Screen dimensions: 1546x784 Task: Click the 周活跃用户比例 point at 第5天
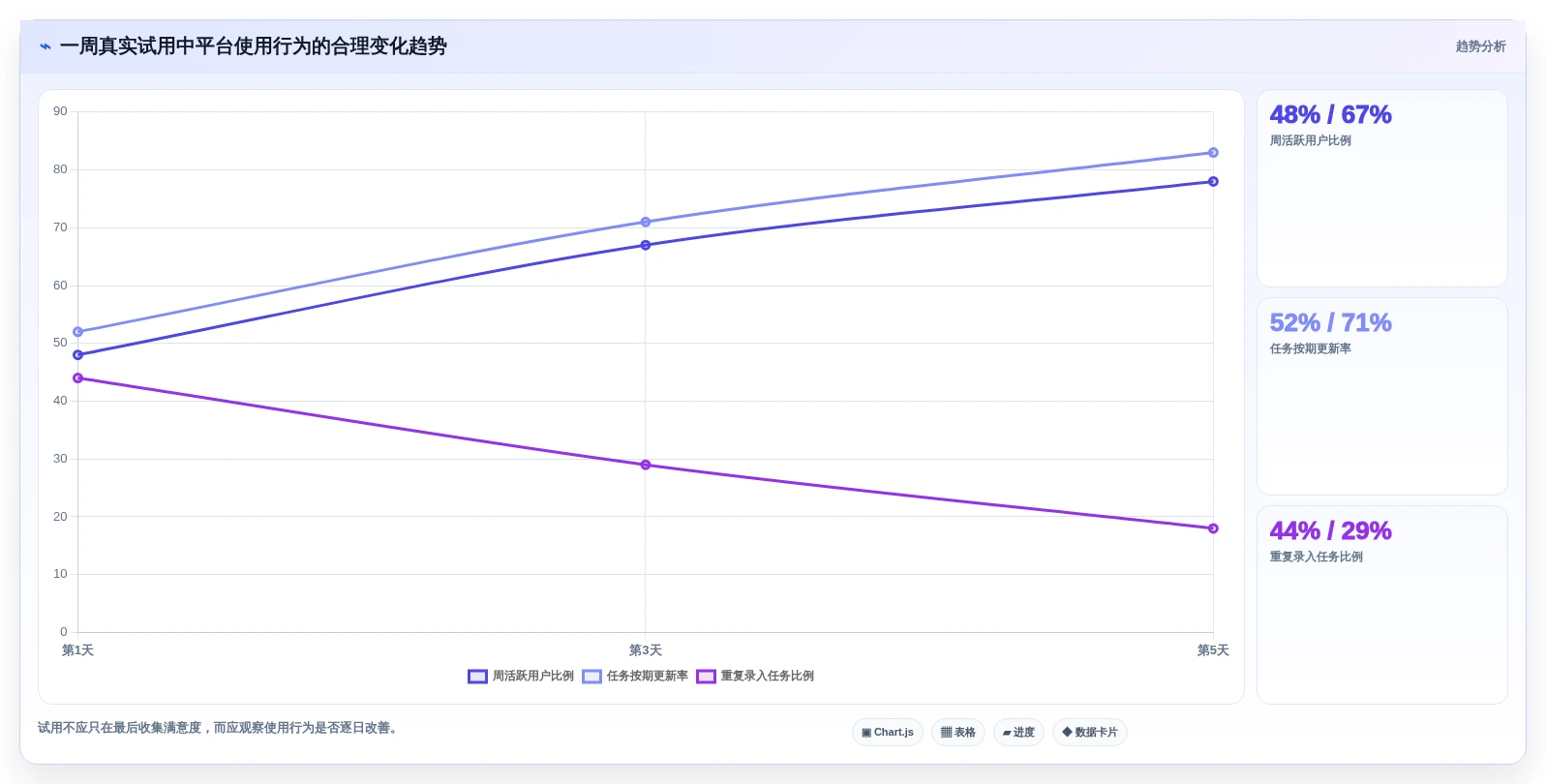tap(1213, 182)
